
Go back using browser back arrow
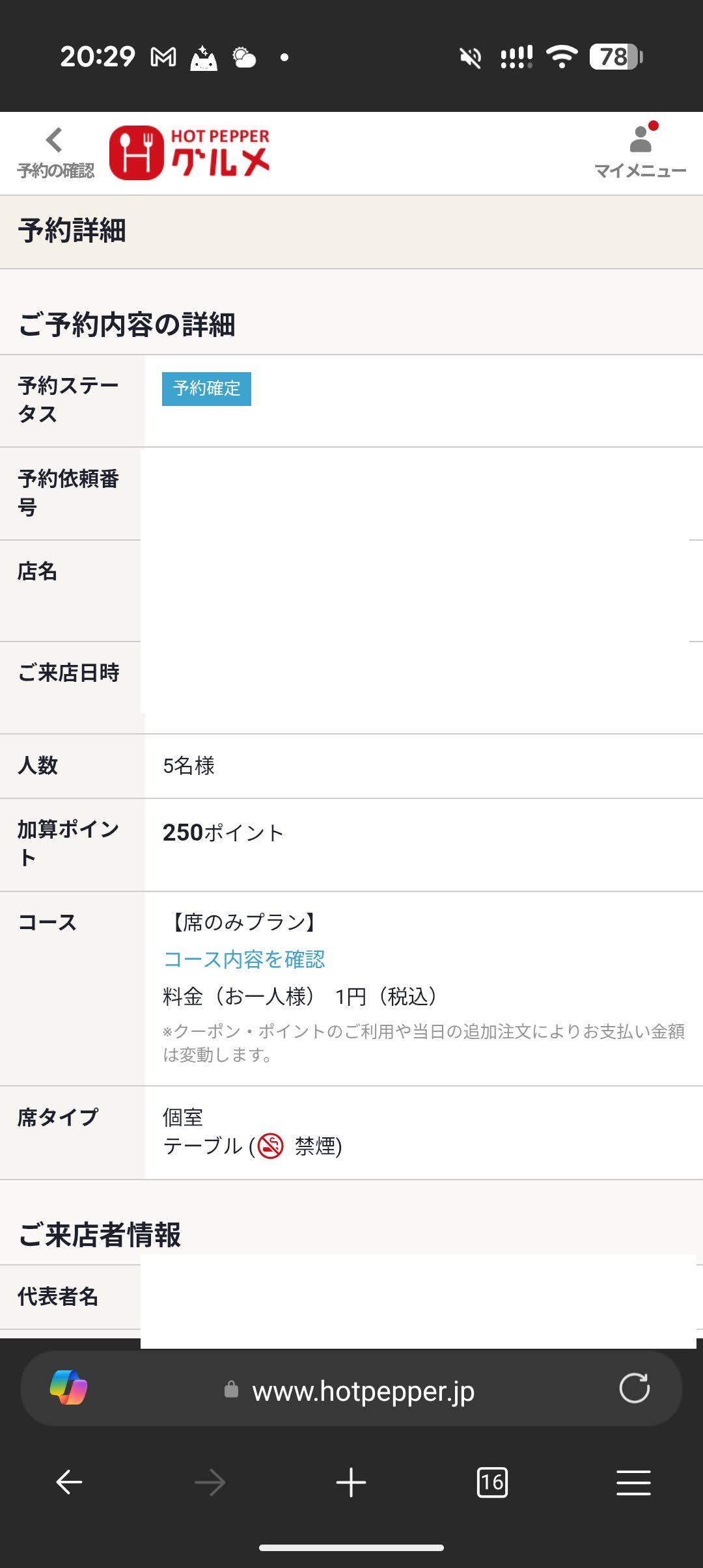(x=69, y=1483)
